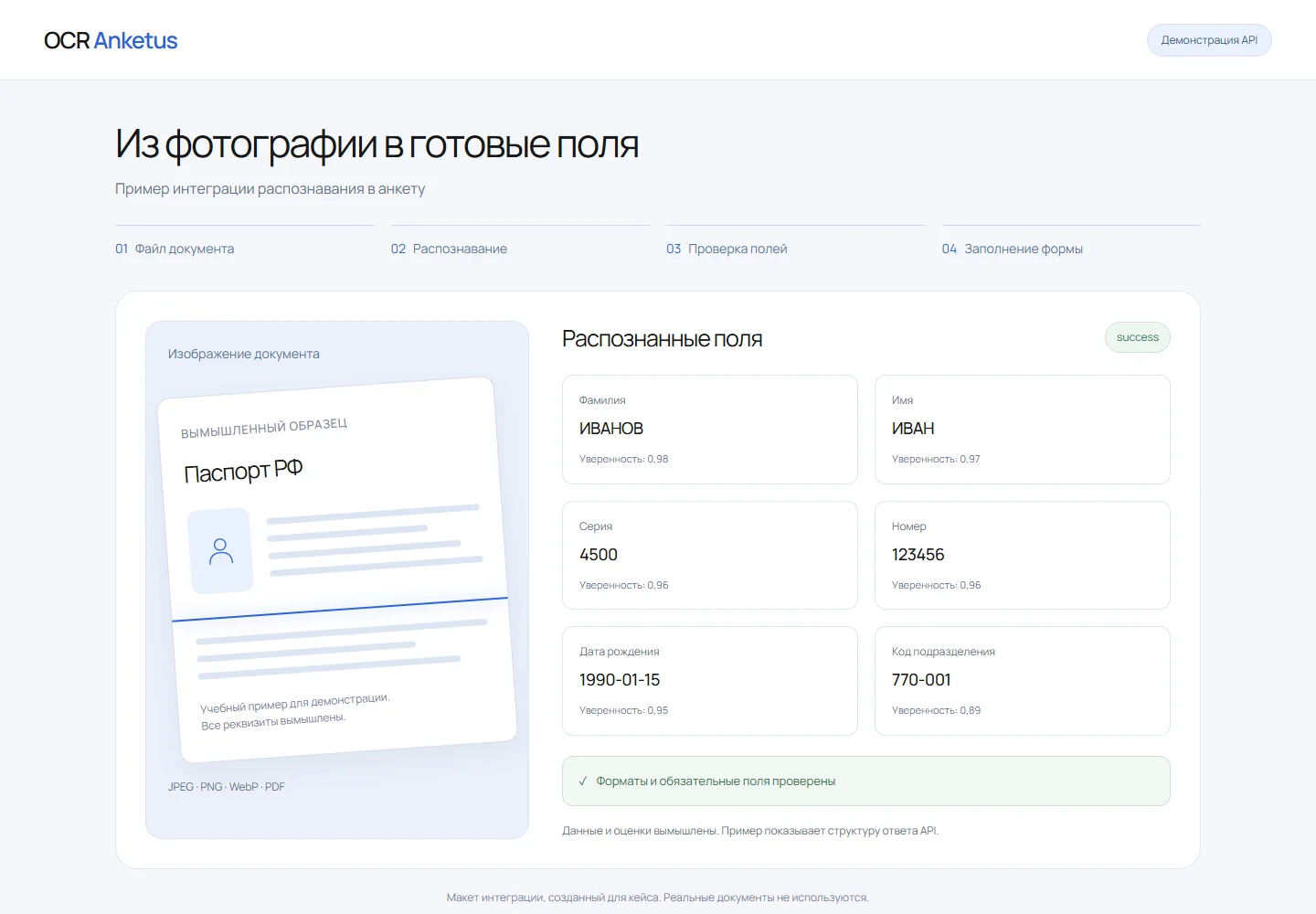This screenshot has width=1316, height=914.
Task: Click the ВЫМЫШЛЕННЫЙ ОБРАЗЕЦ label on document
Action: (264, 428)
